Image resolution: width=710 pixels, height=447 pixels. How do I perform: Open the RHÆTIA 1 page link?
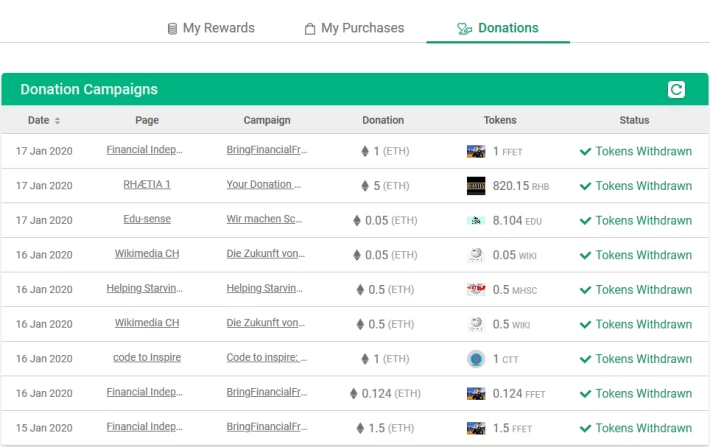(147, 185)
